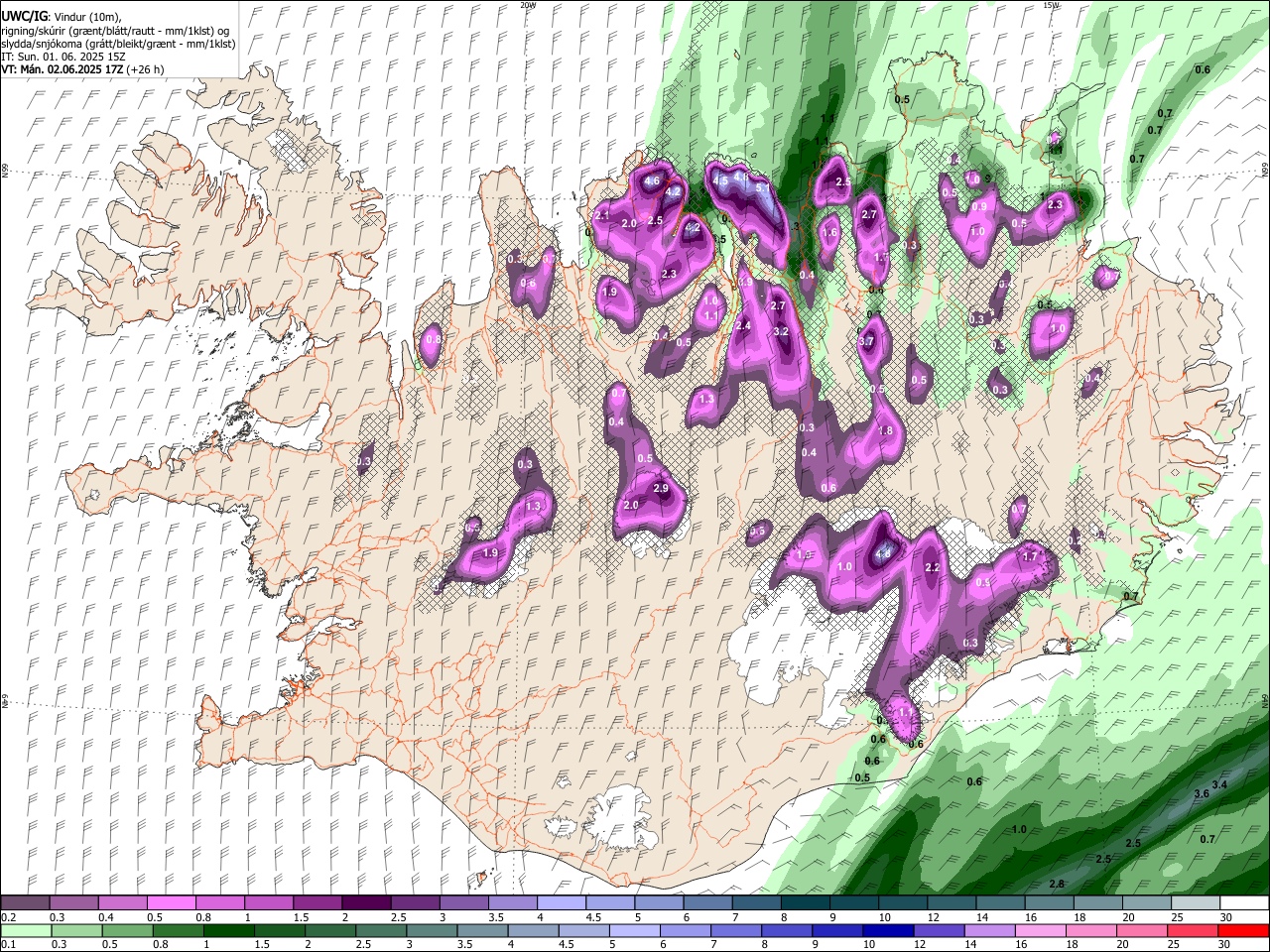Screen dimensions: 1270x952
Task: Click the 3.7 value on the map
Action: (865, 342)
